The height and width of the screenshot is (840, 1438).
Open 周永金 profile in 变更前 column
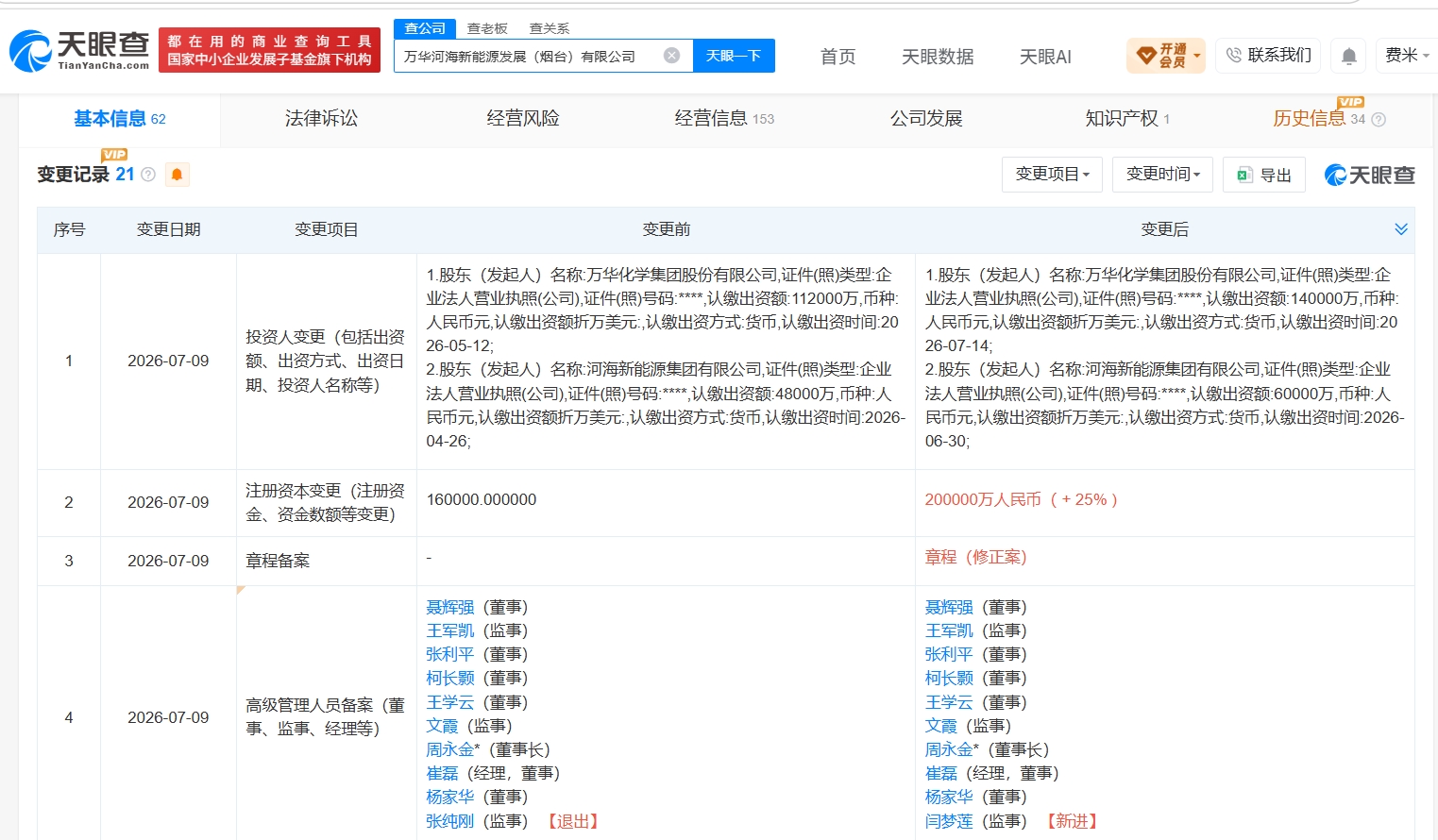point(449,749)
